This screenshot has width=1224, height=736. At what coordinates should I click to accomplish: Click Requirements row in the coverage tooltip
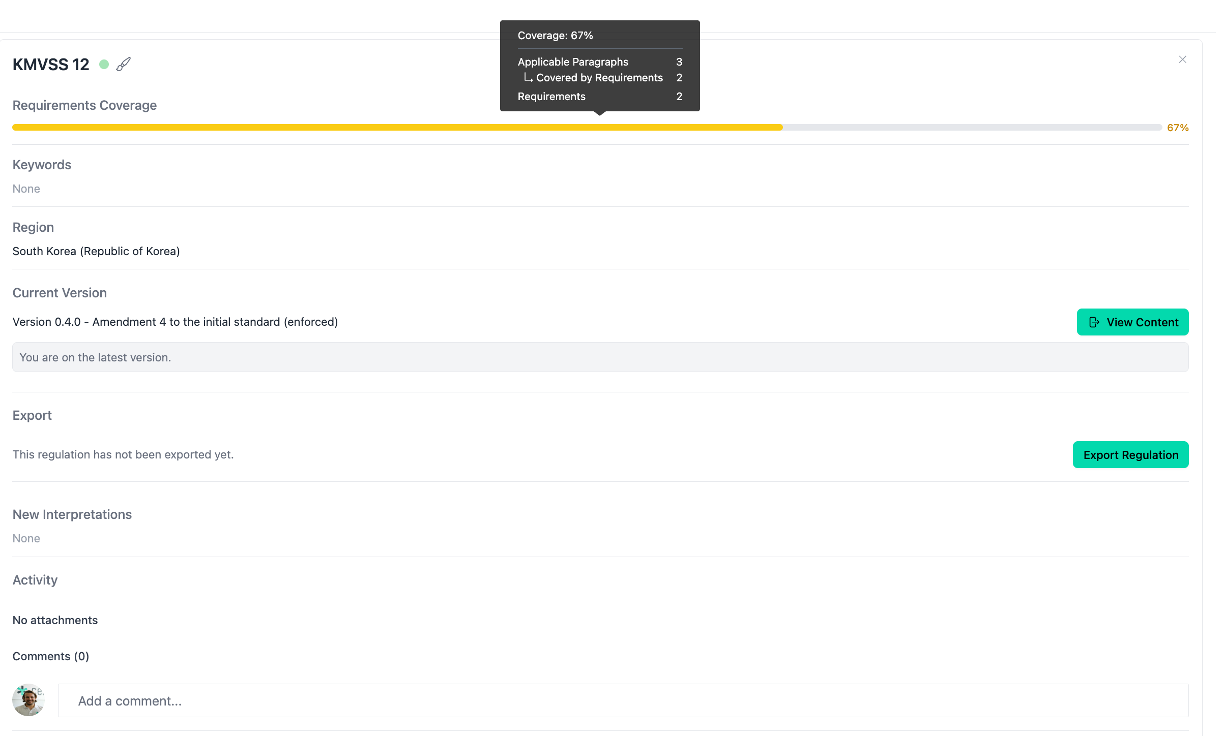[x=552, y=96]
